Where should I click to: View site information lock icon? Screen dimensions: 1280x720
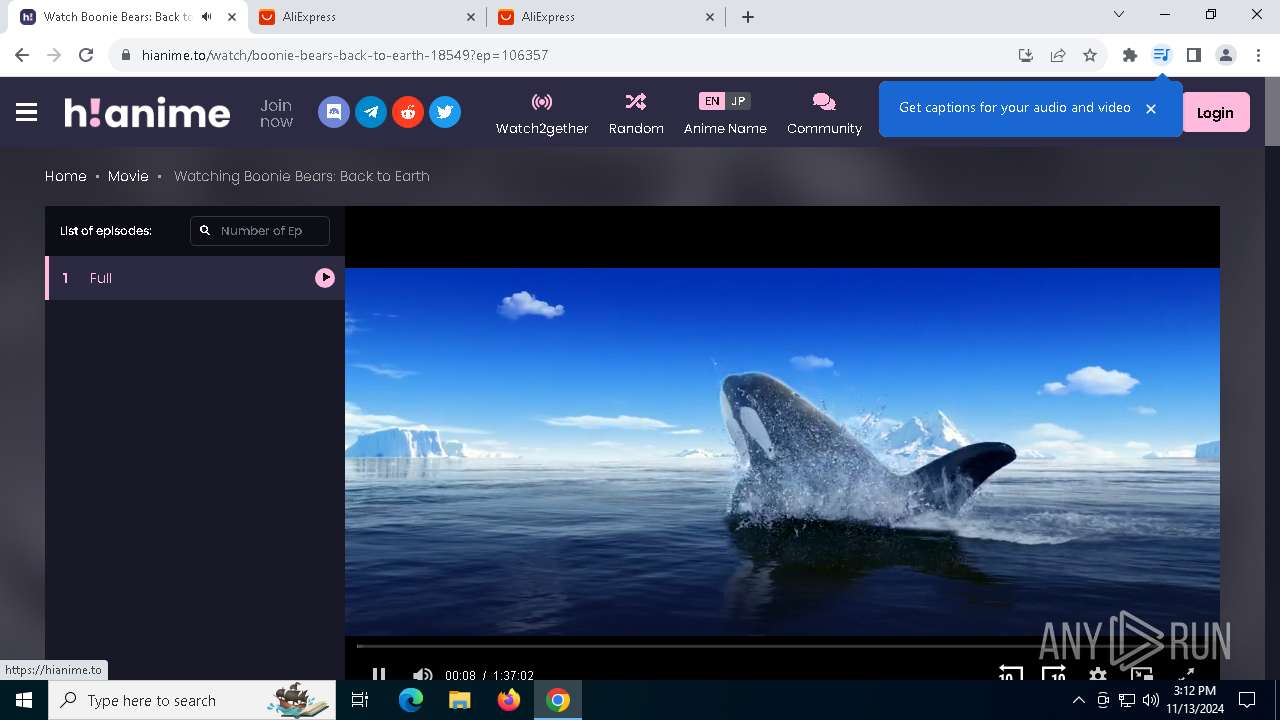(126, 55)
